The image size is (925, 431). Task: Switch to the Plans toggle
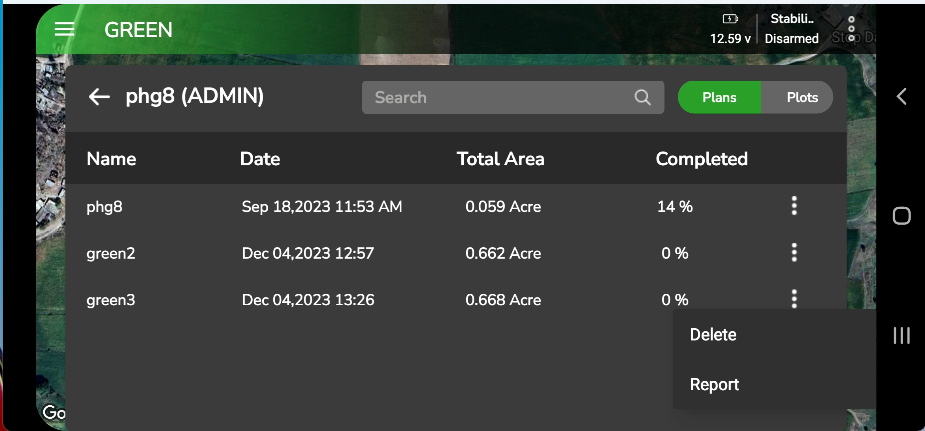[720, 97]
